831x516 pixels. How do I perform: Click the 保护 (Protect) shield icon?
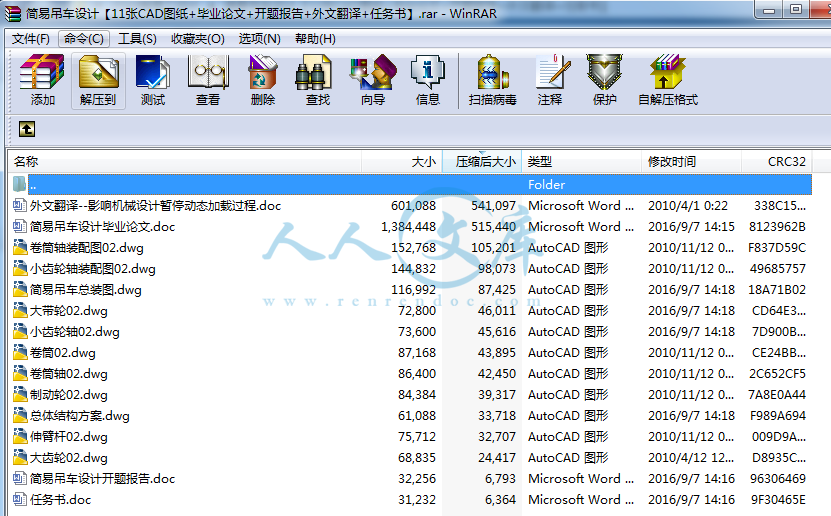(x=604, y=73)
